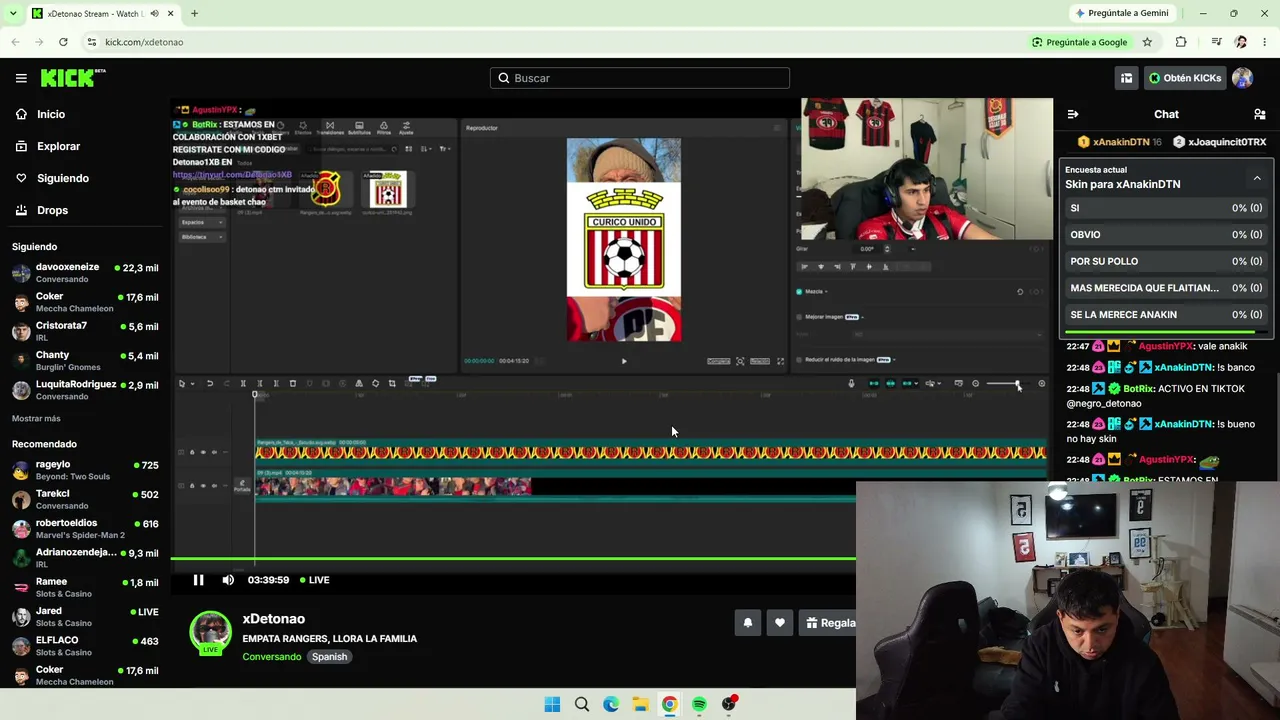
Task: Vote OBVIO in the poll
Action: click(x=1166, y=235)
